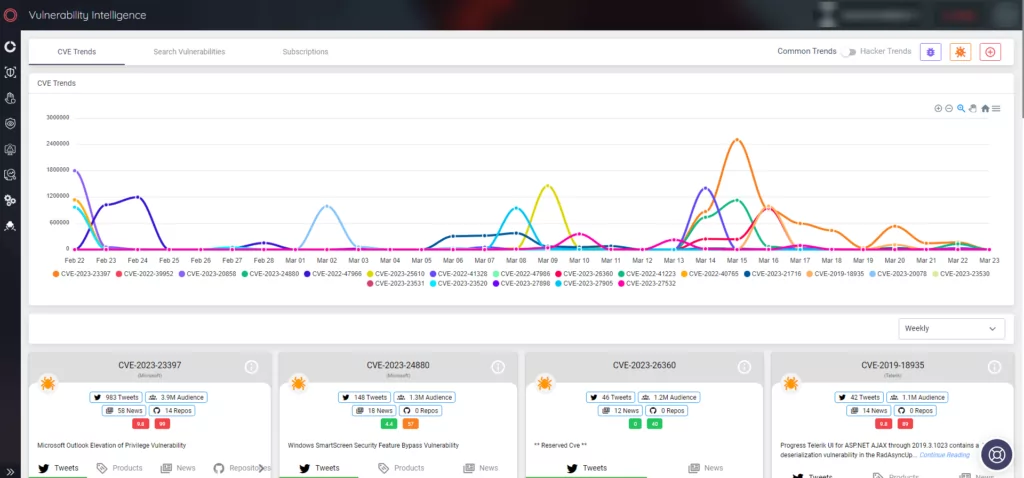Open the Weekly period dropdown
Screen dimensions: 1024x478
point(952,328)
